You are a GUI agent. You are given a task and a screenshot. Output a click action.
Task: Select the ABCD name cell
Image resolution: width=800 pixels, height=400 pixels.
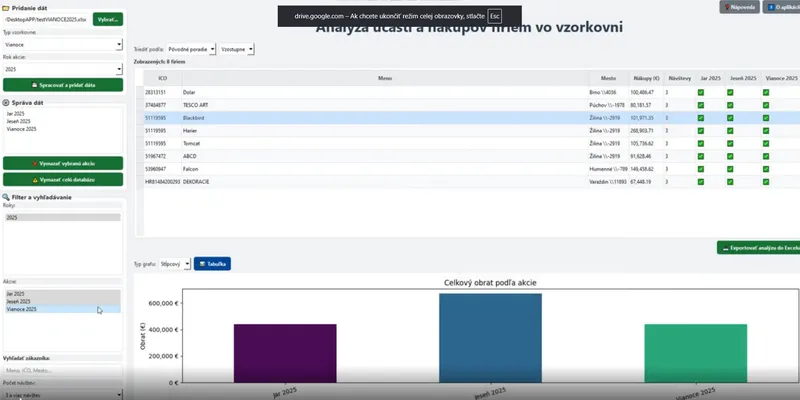[385, 156]
